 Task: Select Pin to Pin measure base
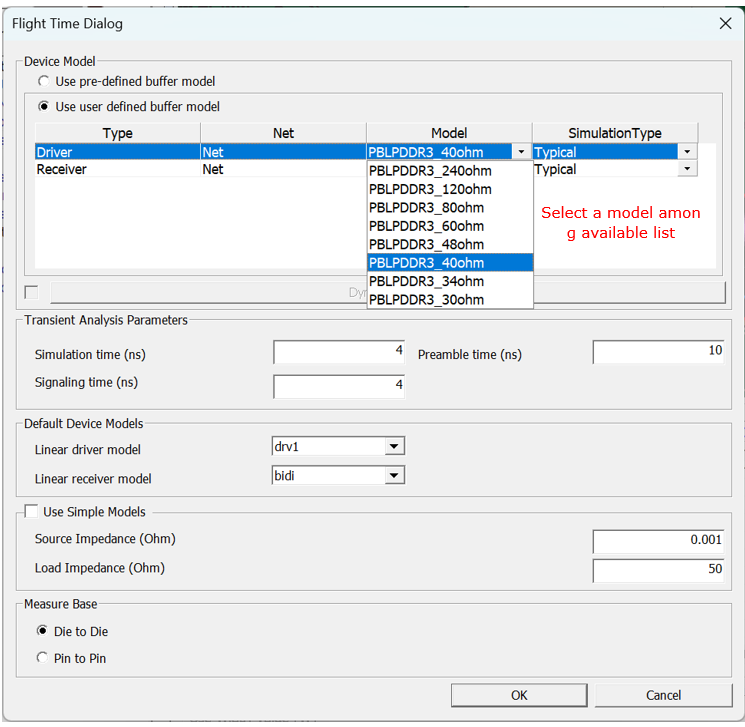pyautogui.click(x=42, y=658)
